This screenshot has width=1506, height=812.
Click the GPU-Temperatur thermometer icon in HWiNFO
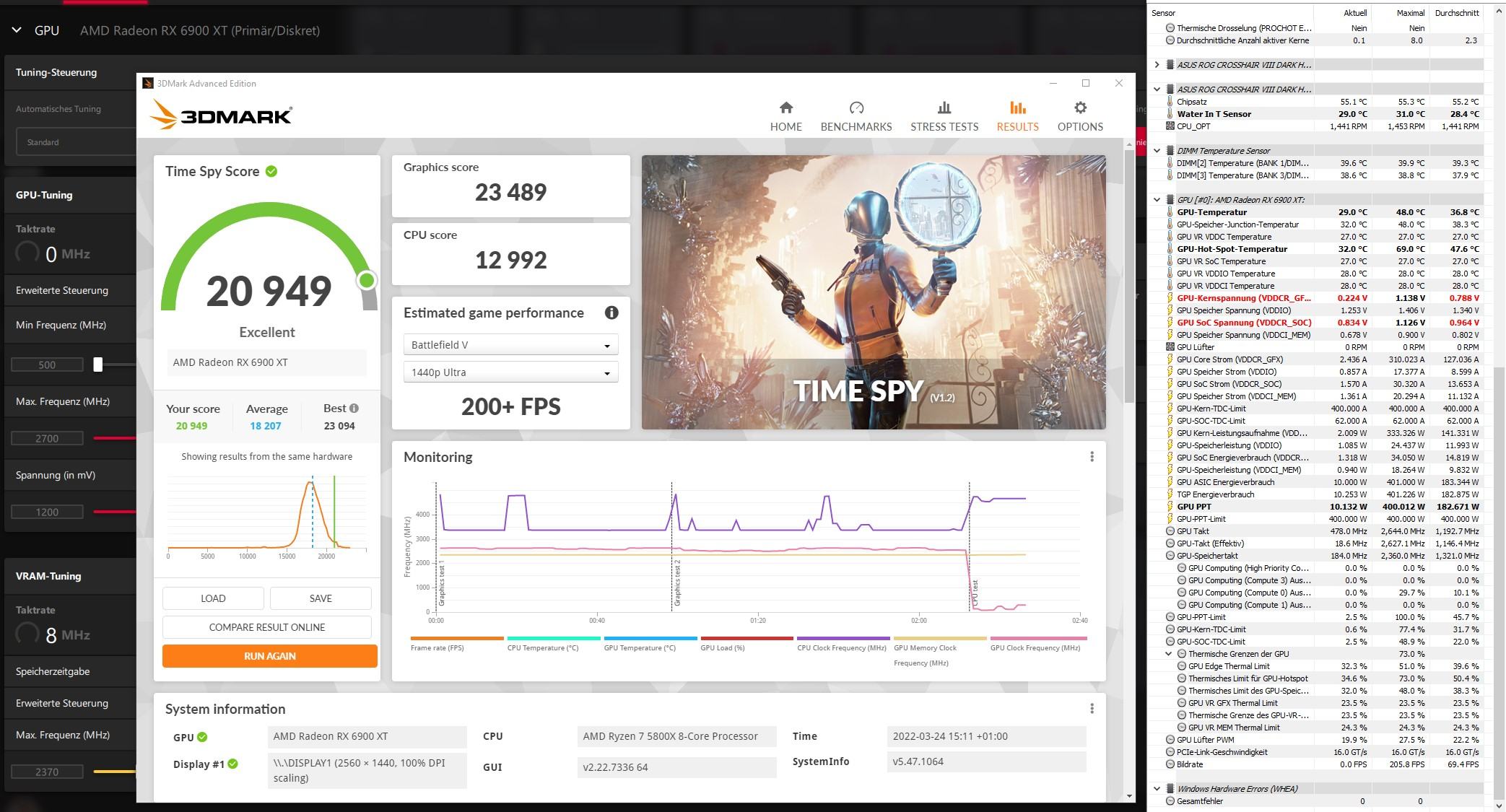(1170, 212)
